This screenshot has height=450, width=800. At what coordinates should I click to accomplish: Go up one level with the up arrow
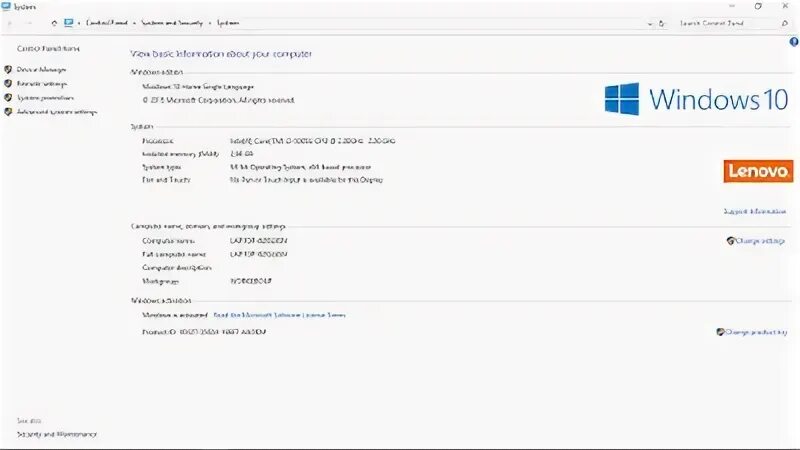click(x=54, y=23)
